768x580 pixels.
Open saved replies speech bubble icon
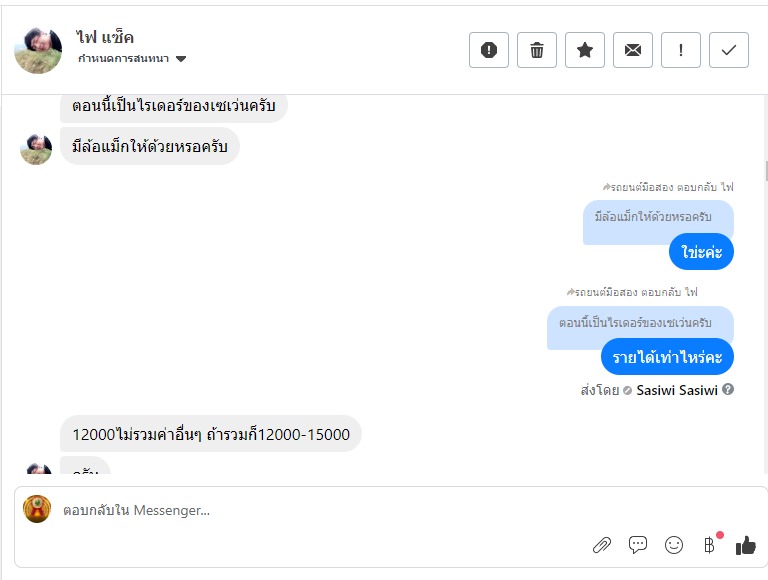click(x=638, y=545)
